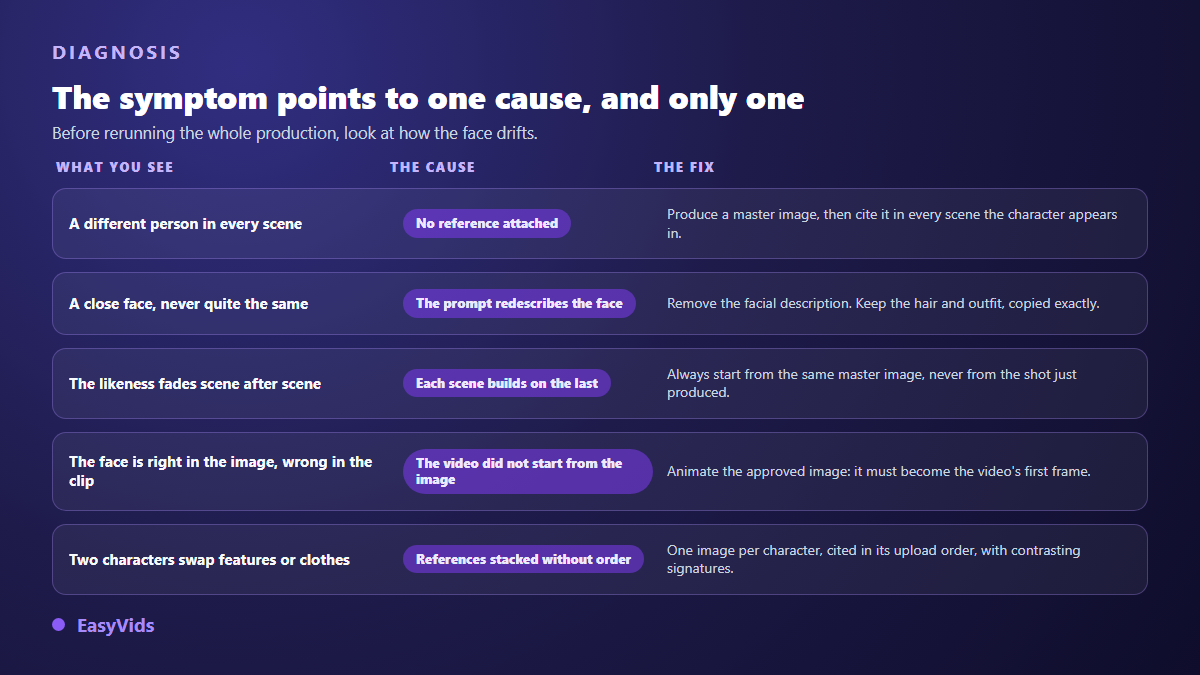Select 'References stacked without order' pill
The height and width of the screenshot is (675, 1200).
click(x=523, y=559)
